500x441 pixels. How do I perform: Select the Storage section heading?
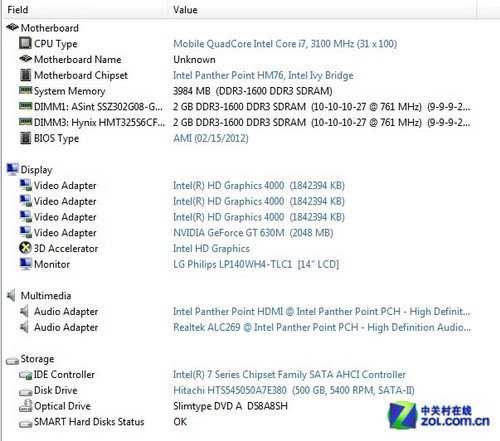(x=37, y=359)
